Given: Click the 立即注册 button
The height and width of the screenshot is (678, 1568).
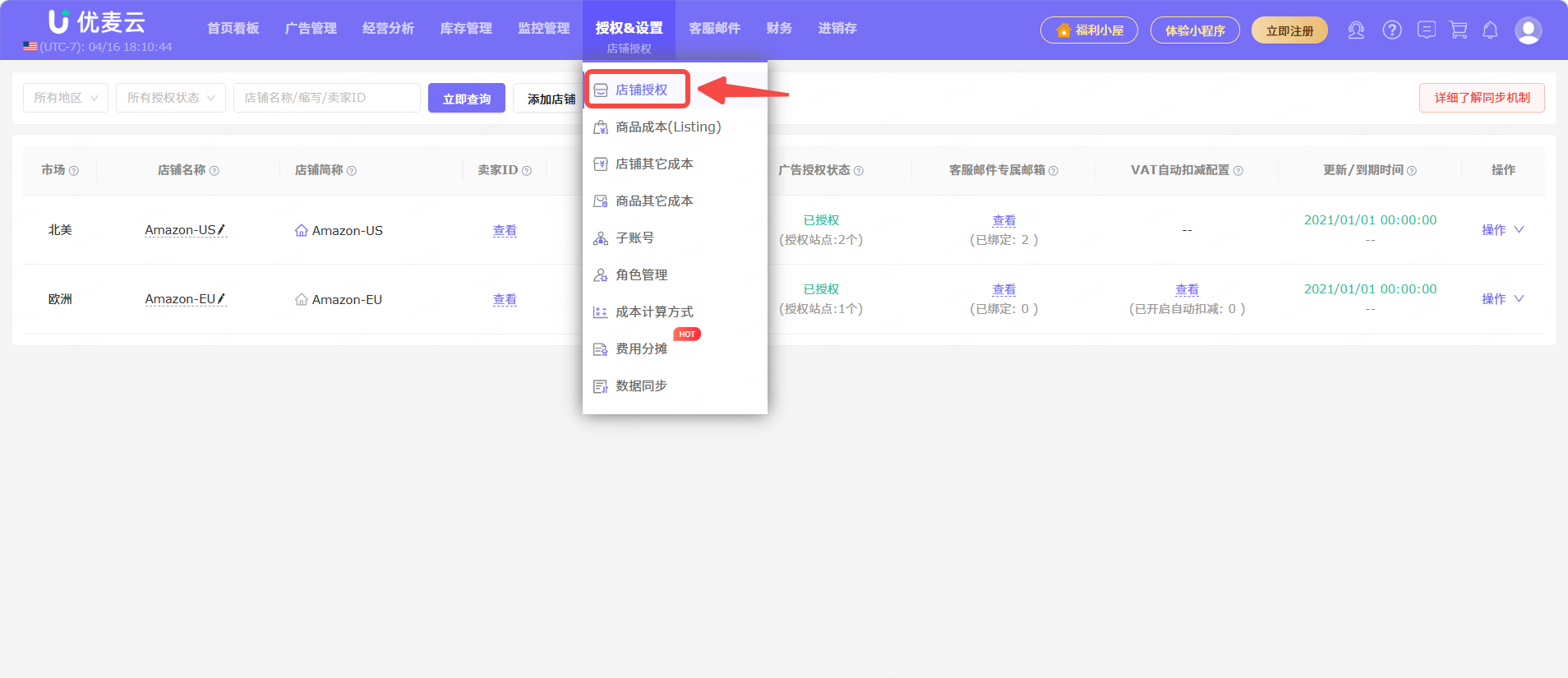Looking at the screenshot, I should tap(1289, 30).
